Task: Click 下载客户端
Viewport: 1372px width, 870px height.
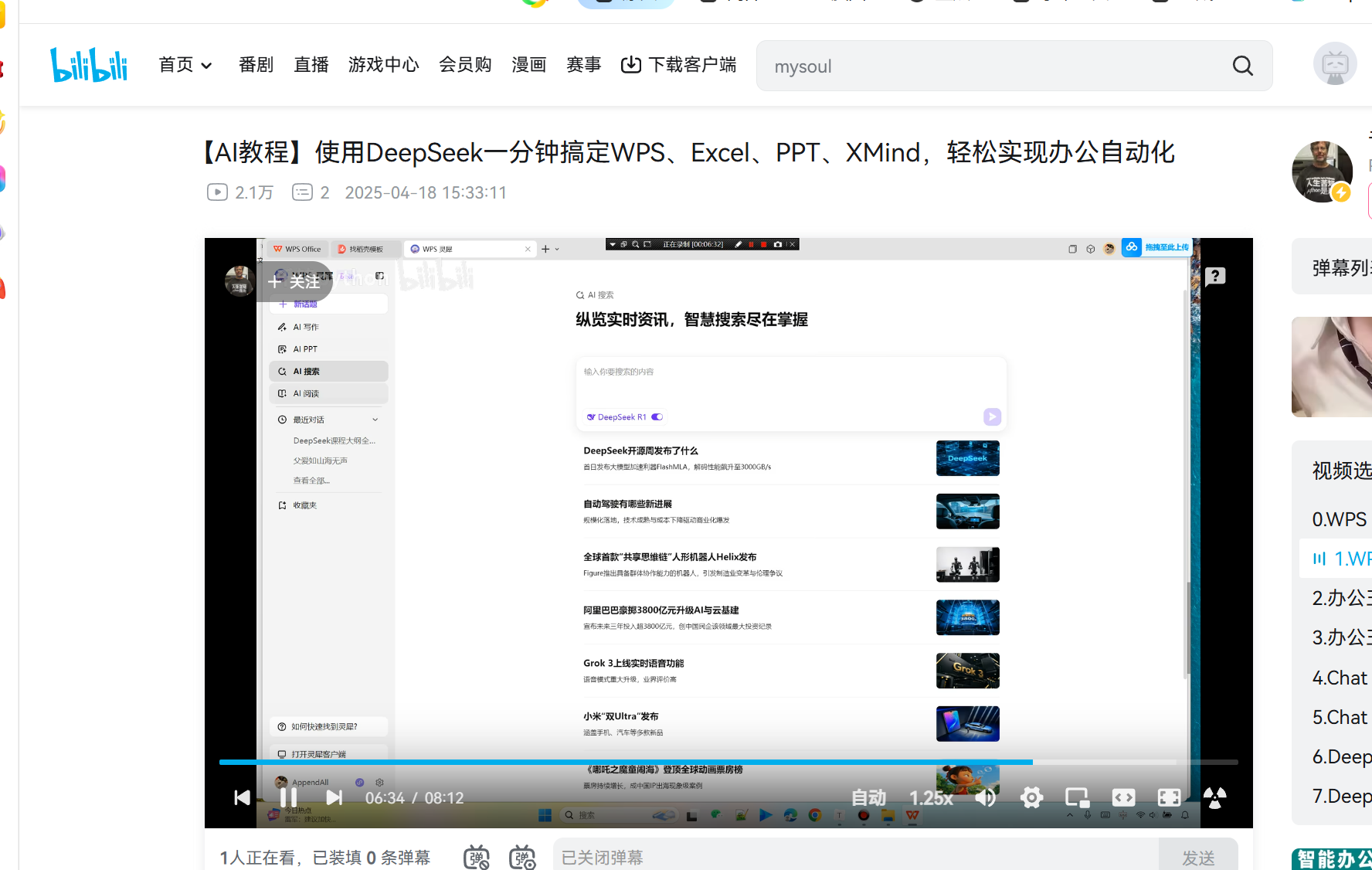Action: tap(679, 65)
